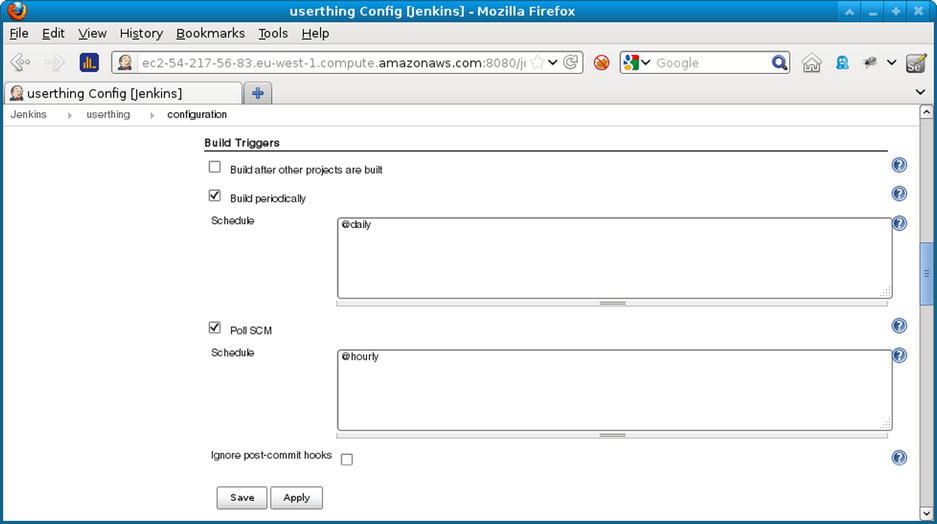Click the Save button
The image size is (937, 524).
pos(242,498)
